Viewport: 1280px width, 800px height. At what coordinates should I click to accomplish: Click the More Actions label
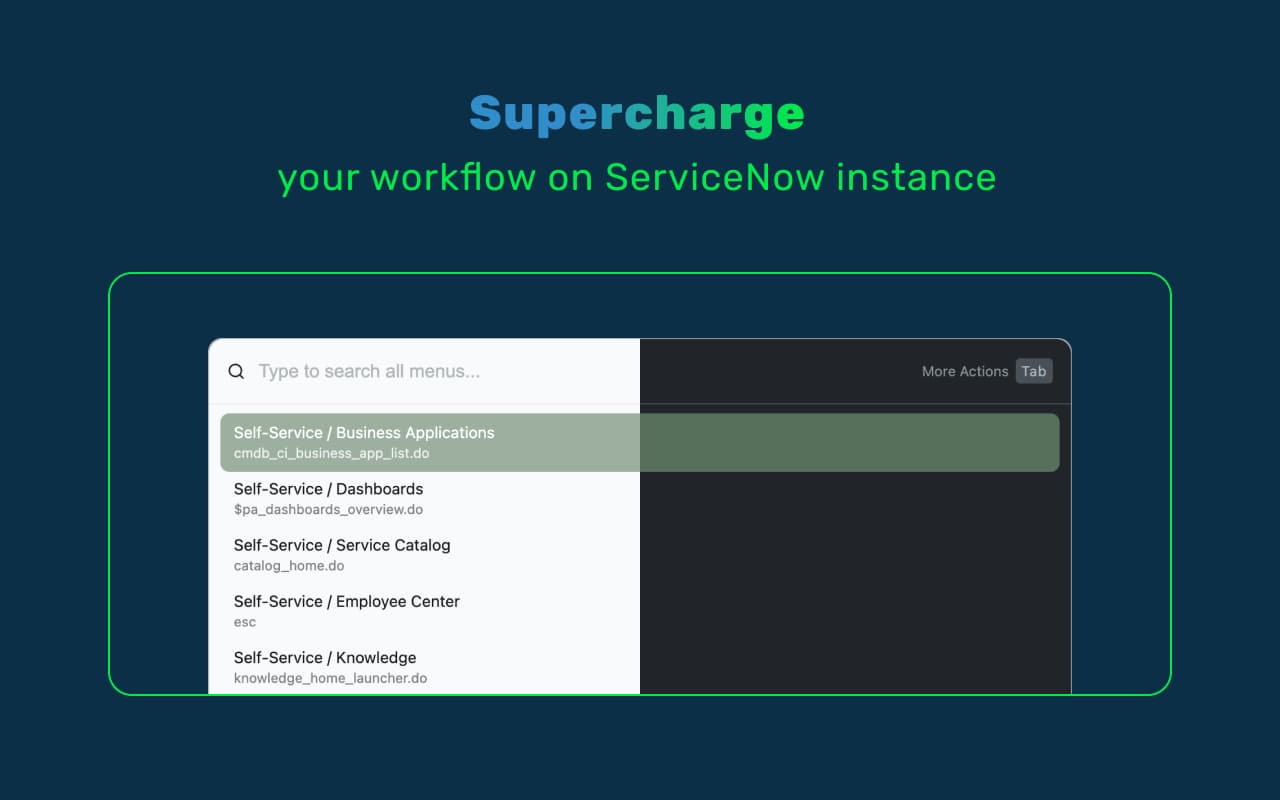tap(965, 371)
